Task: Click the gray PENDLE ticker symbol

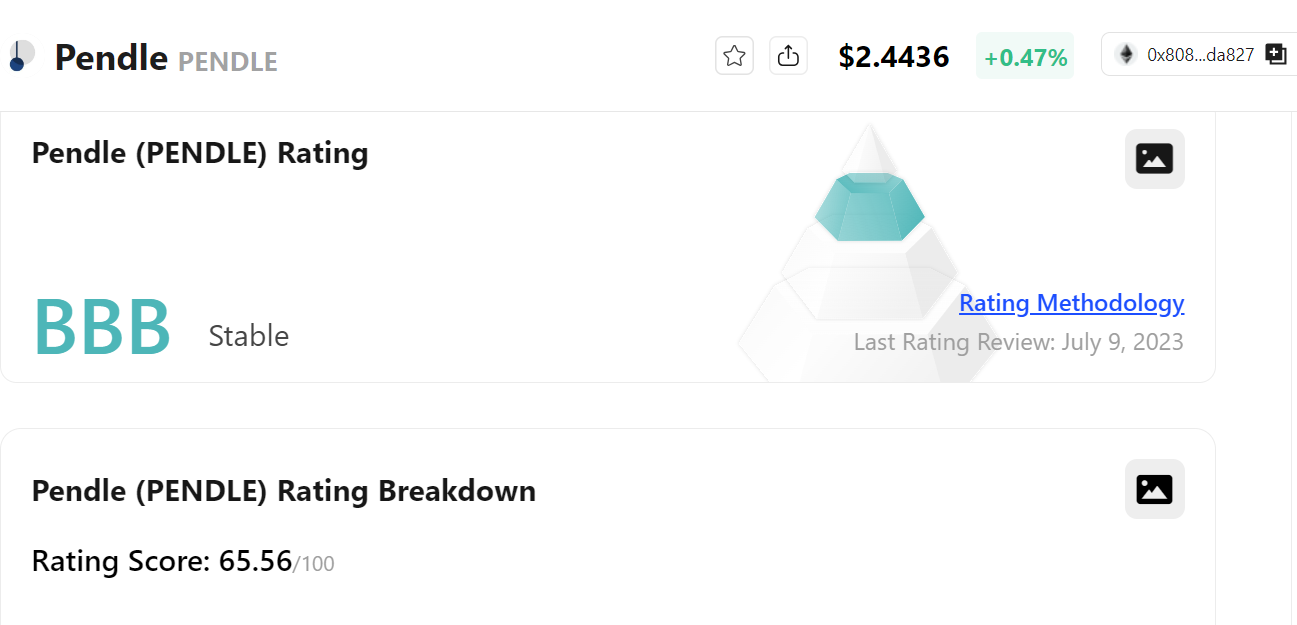Action: pos(227,62)
